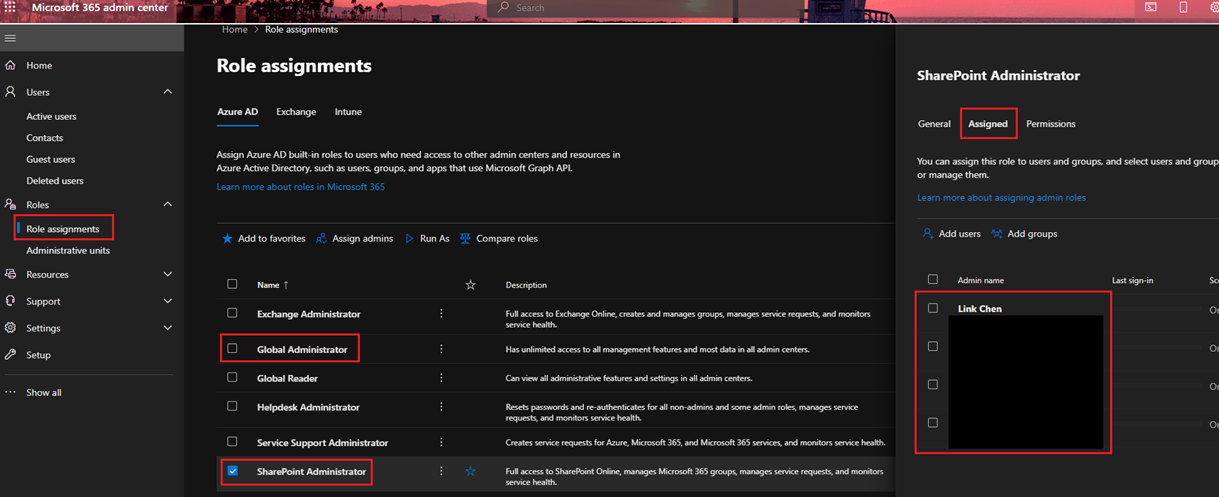Open the Assigned tab in side panel
Viewport: 1219px width, 497px height.
coord(988,124)
